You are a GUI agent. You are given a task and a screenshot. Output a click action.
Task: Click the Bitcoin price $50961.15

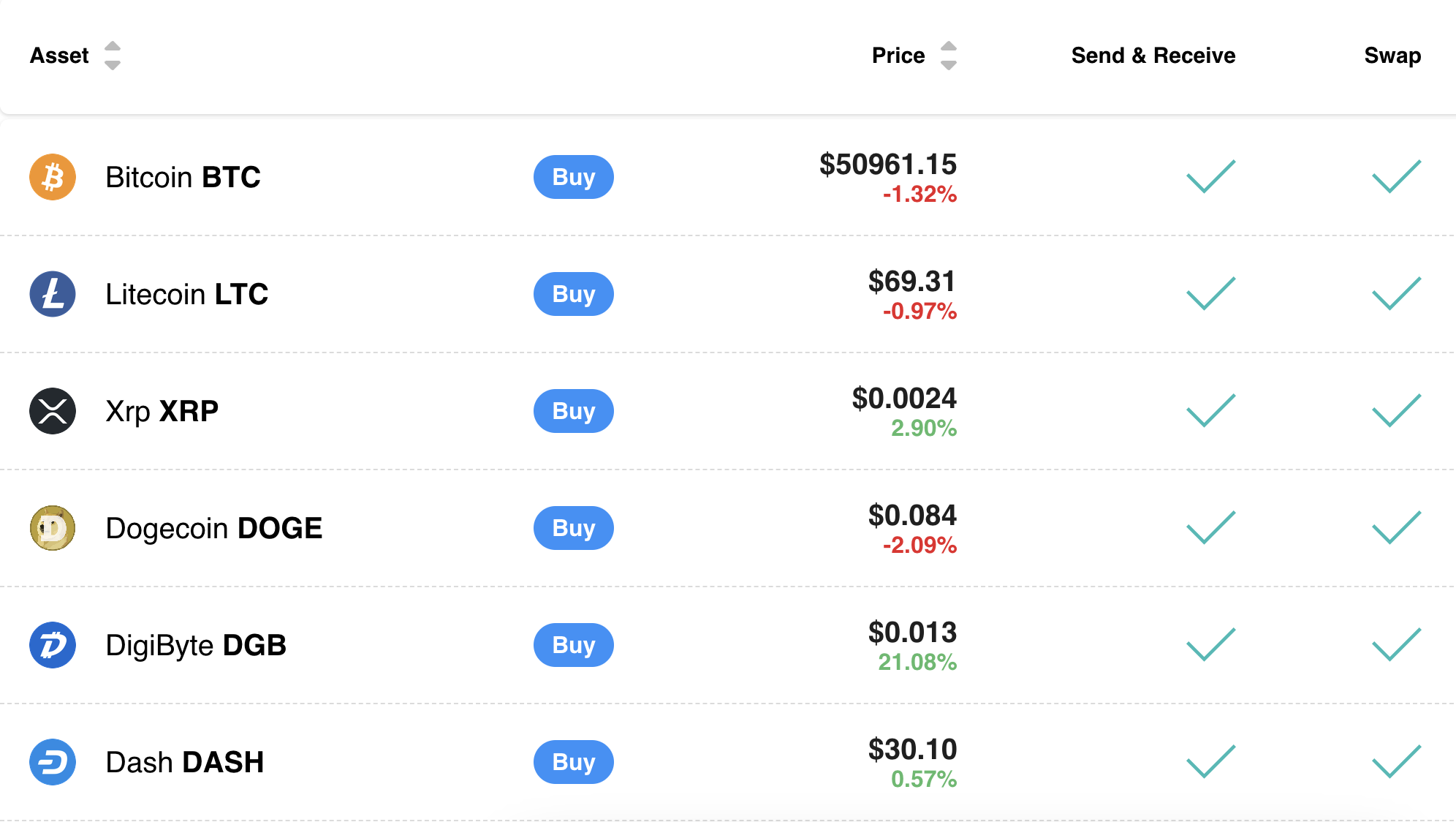(887, 165)
